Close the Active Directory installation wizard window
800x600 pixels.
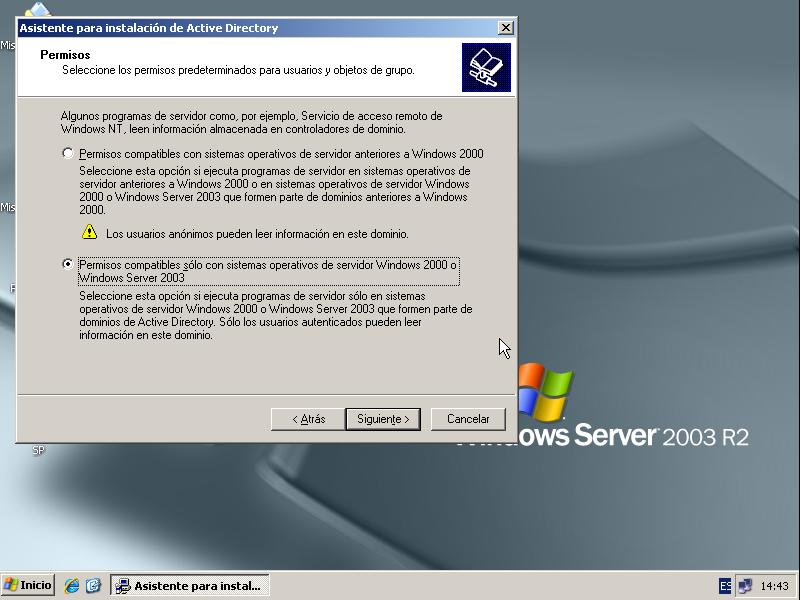(x=505, y=28)
